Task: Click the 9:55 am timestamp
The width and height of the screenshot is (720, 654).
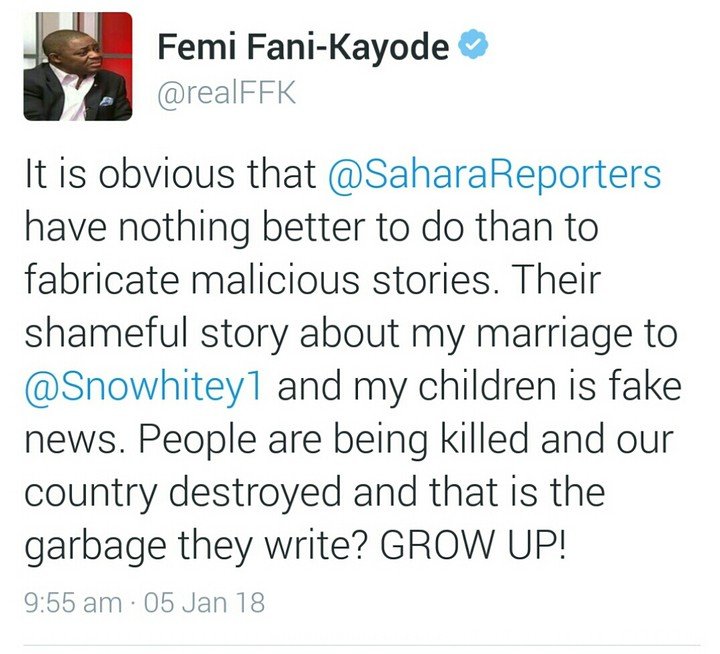Action: point(73,603)
